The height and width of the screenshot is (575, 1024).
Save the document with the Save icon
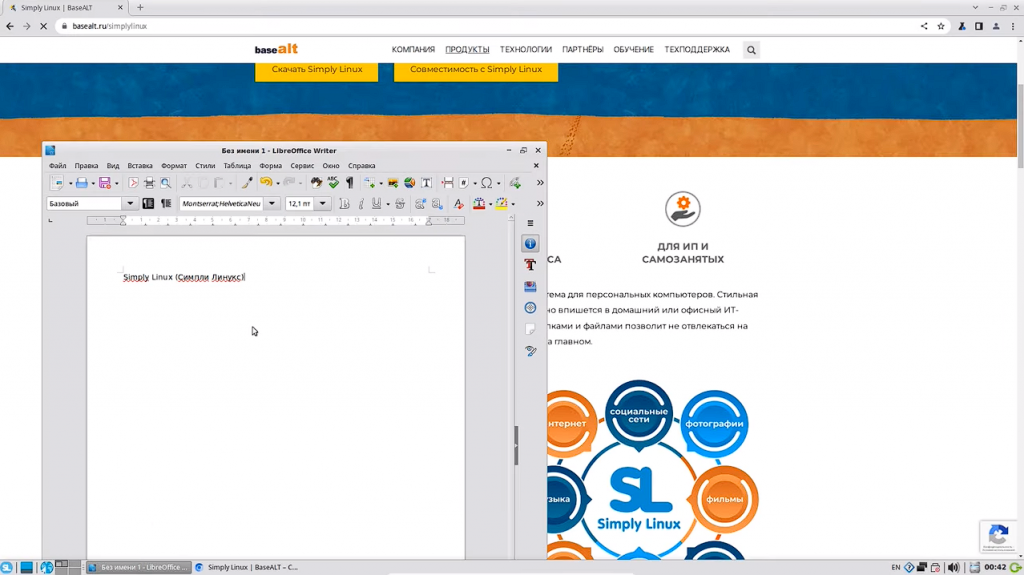tap(104, 183)
